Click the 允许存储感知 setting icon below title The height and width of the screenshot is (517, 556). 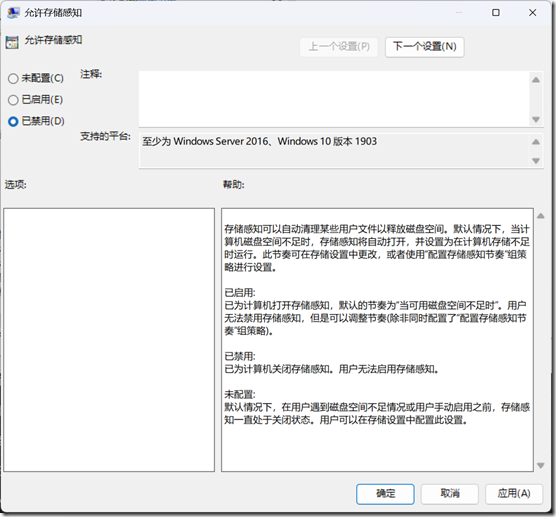12,42
